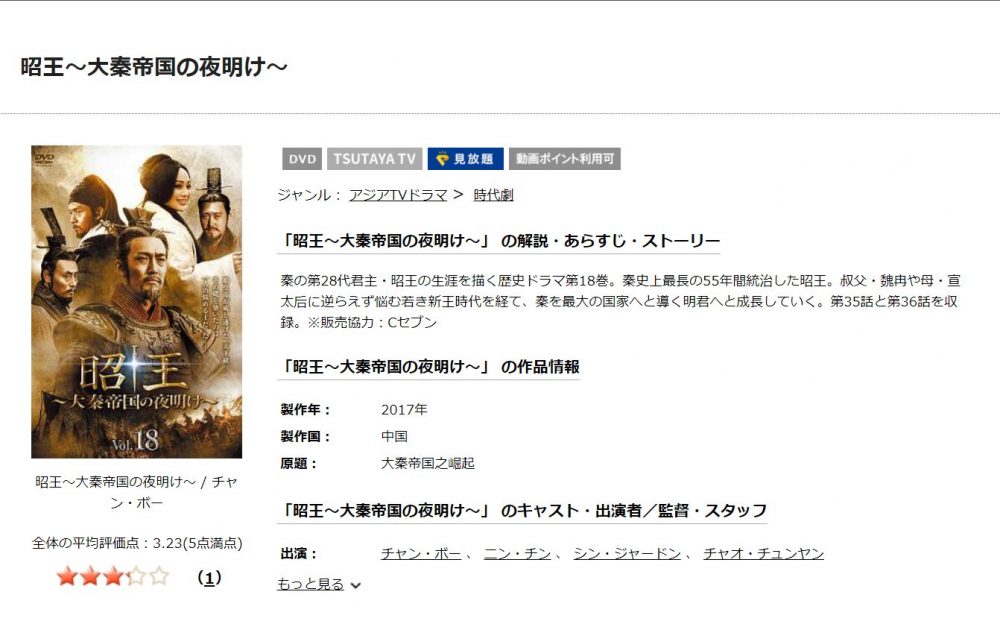Open actor ニン・チン link
This screenshot has height=624, width=1000.
[x=517, y=553]
